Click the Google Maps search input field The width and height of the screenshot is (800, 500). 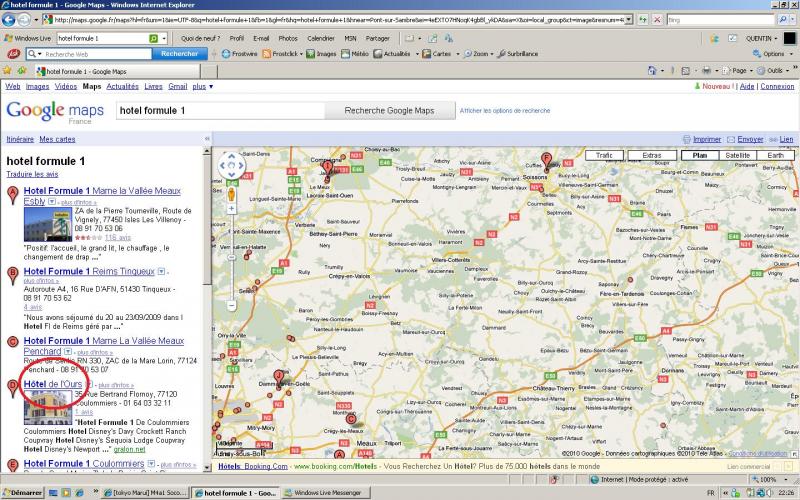tap(220, 110)
